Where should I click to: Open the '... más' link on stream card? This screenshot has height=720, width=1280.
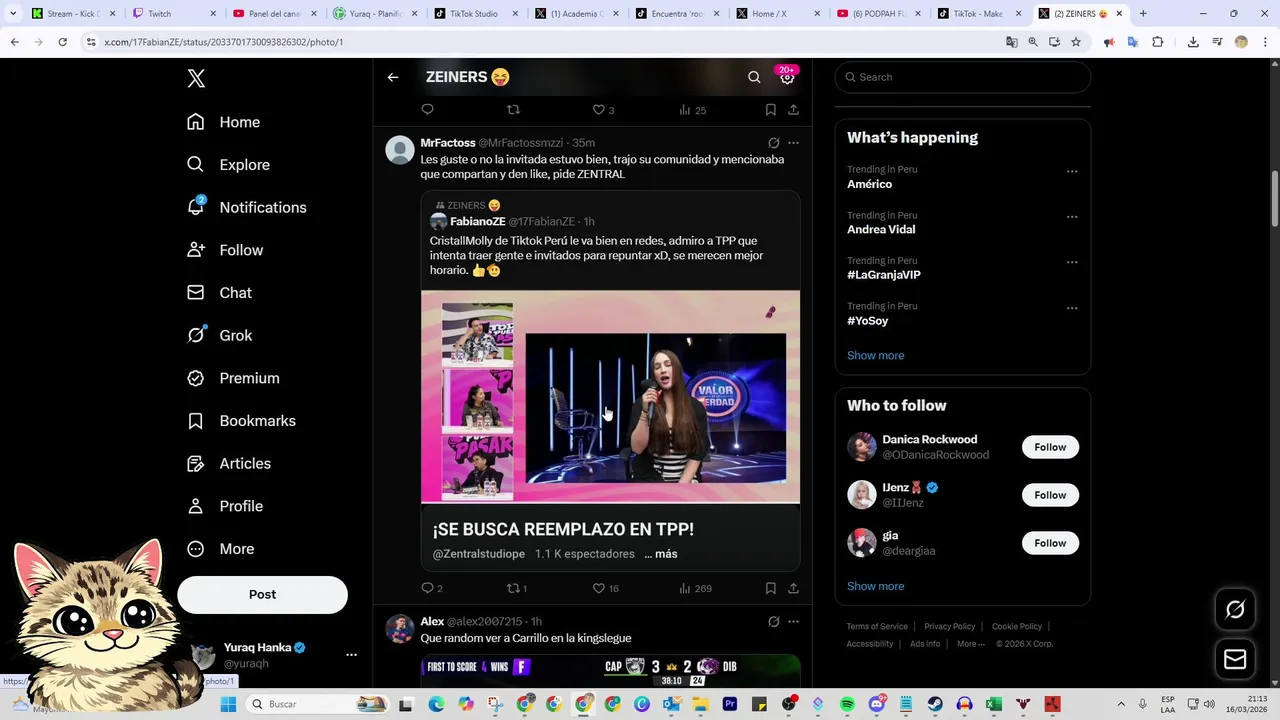[x=660, y=554]
